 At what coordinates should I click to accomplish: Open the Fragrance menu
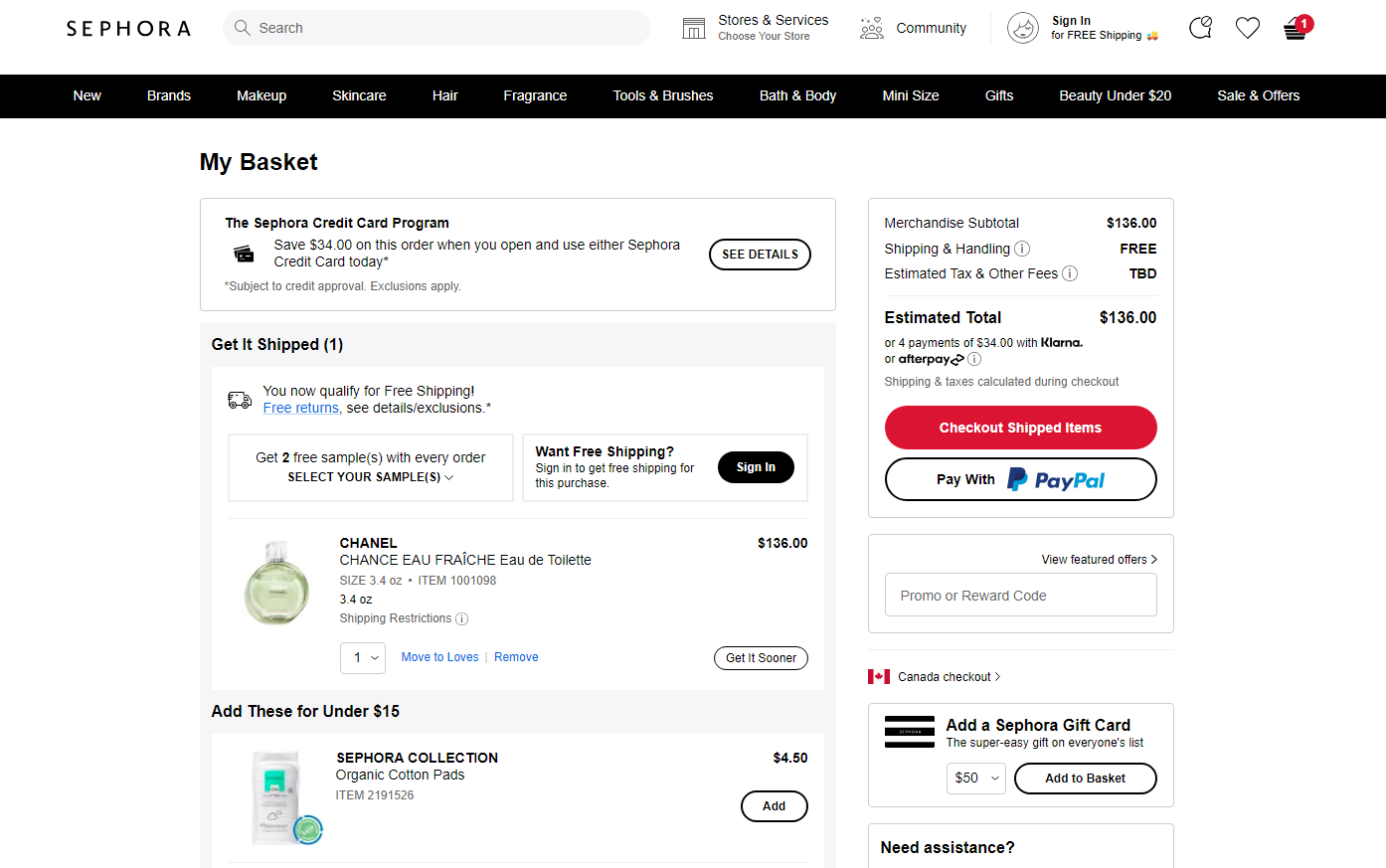point(535,96)
